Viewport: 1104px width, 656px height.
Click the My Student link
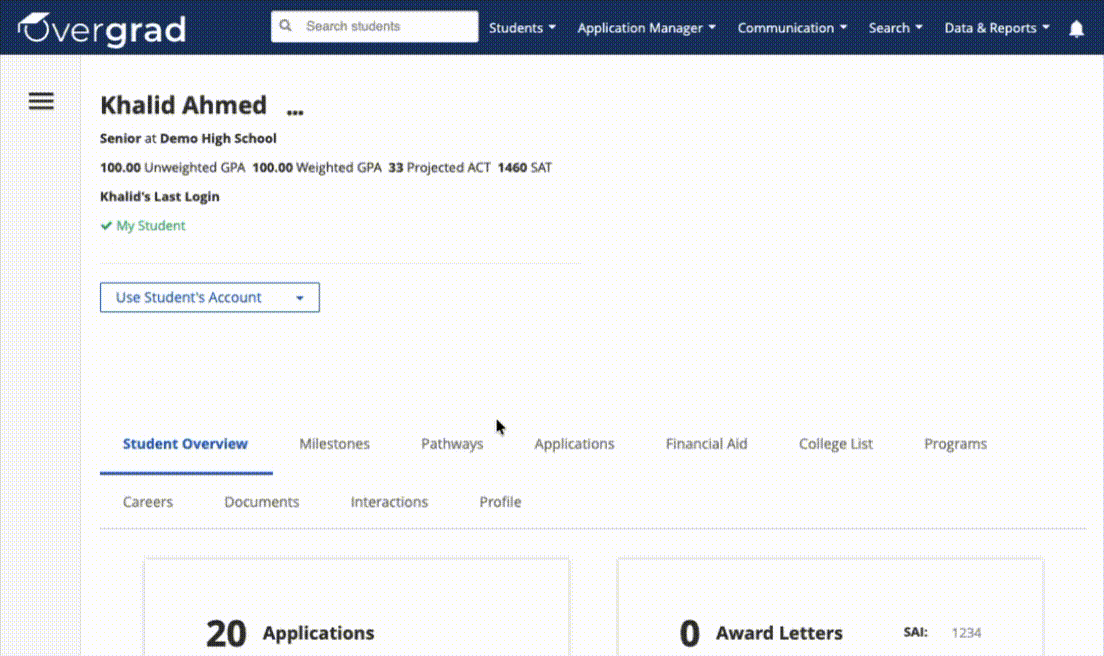coord(151,226)
